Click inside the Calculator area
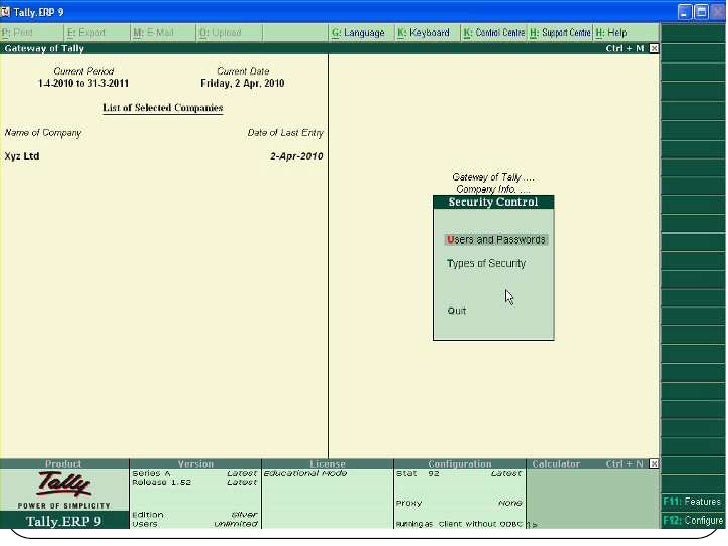Image resolution: width=728 pixels, height=546 pixels. [593, 498]
